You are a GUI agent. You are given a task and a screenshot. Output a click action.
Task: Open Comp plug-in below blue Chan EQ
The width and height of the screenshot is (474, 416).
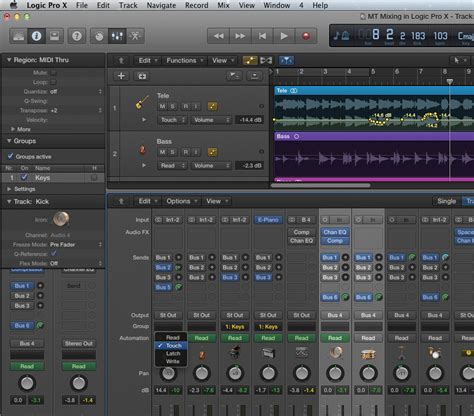coord(335,241)
